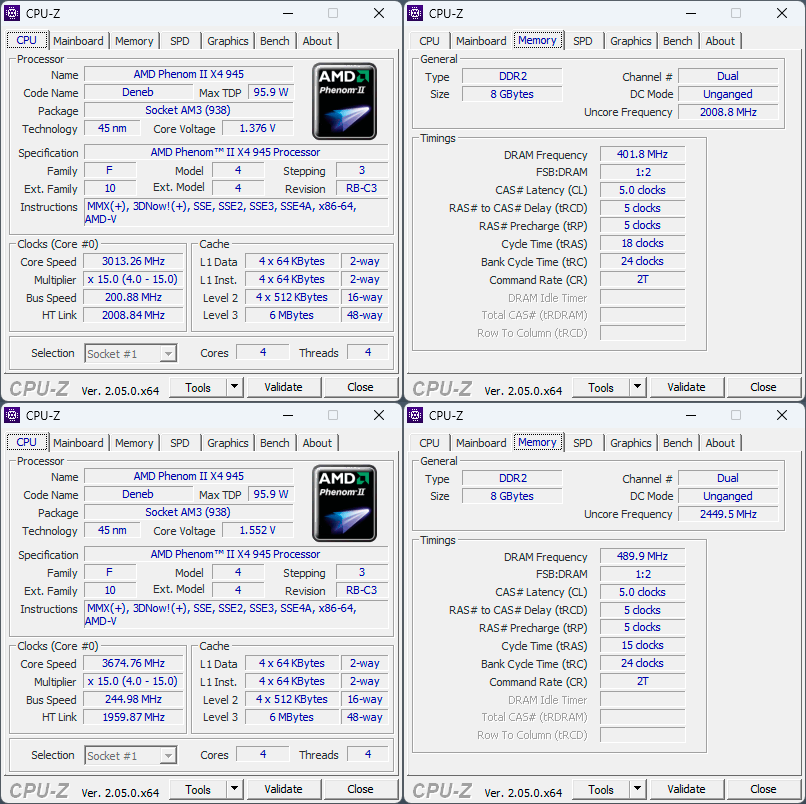Image resolution: width=806 pixels, height=804 pixels.
Task: Click DRAM Frequency value 401.8 MHz
Action: [x=643, y=154]
